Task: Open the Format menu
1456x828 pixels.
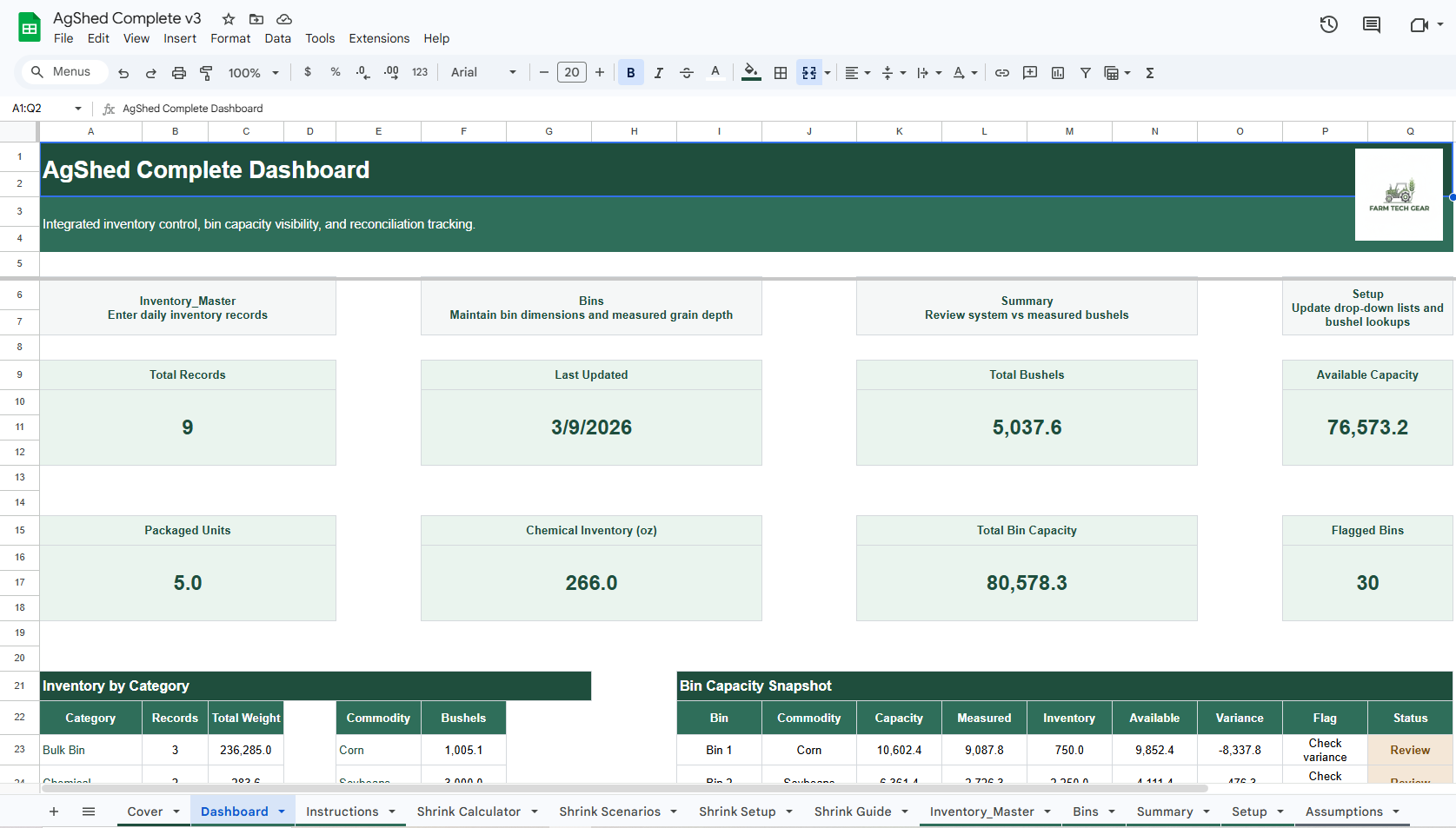Action: tap(230, 38)
